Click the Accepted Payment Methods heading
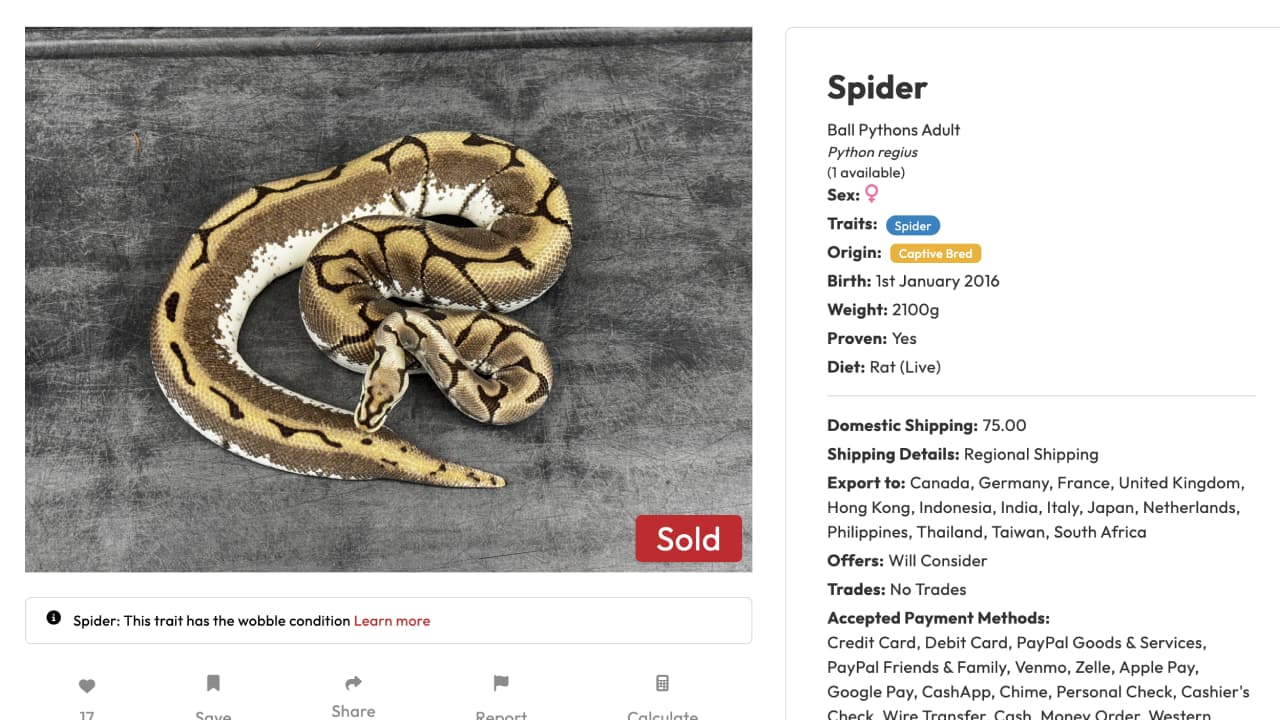The height and width of the screenshot is (720, 1280). tap(938, 618)
